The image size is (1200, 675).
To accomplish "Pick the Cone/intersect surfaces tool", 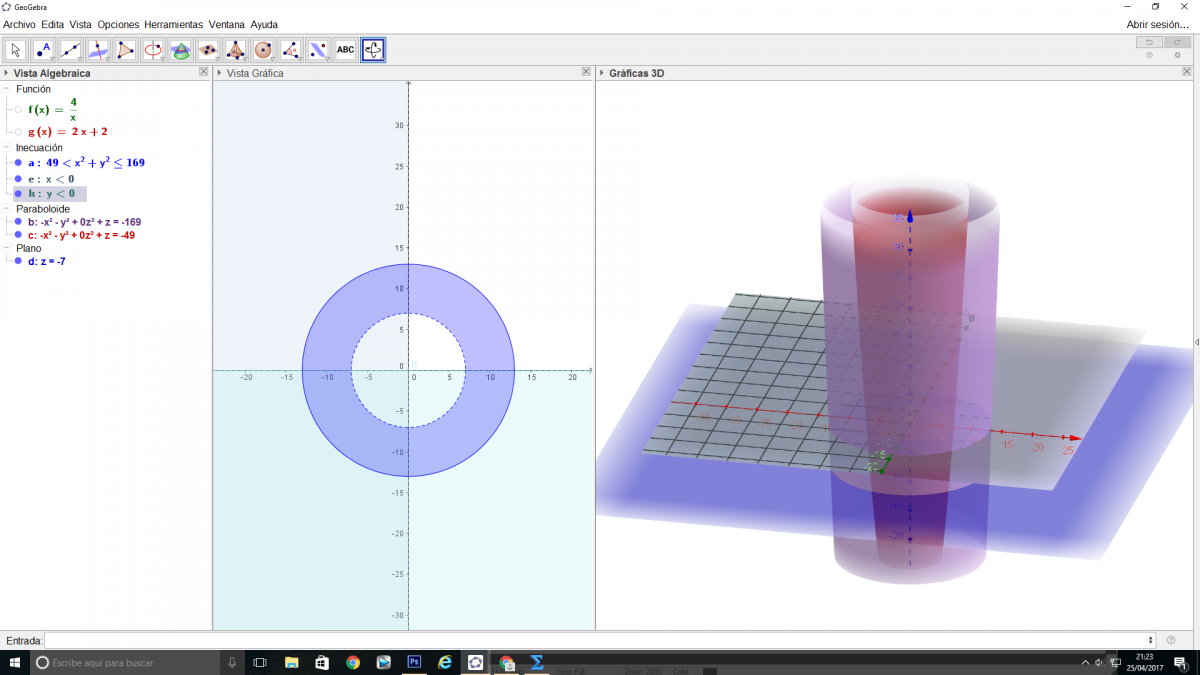I will point(180,49).
